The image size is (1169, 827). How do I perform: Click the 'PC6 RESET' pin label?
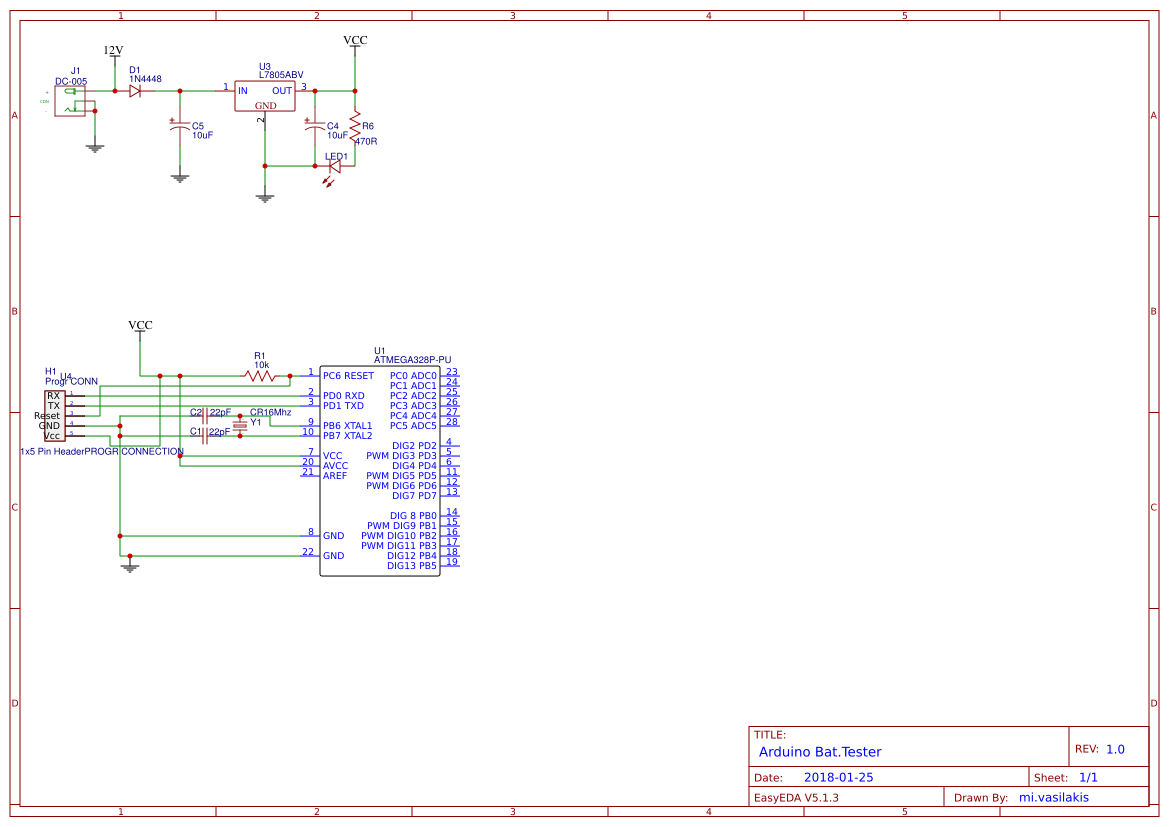coord(348,376)
